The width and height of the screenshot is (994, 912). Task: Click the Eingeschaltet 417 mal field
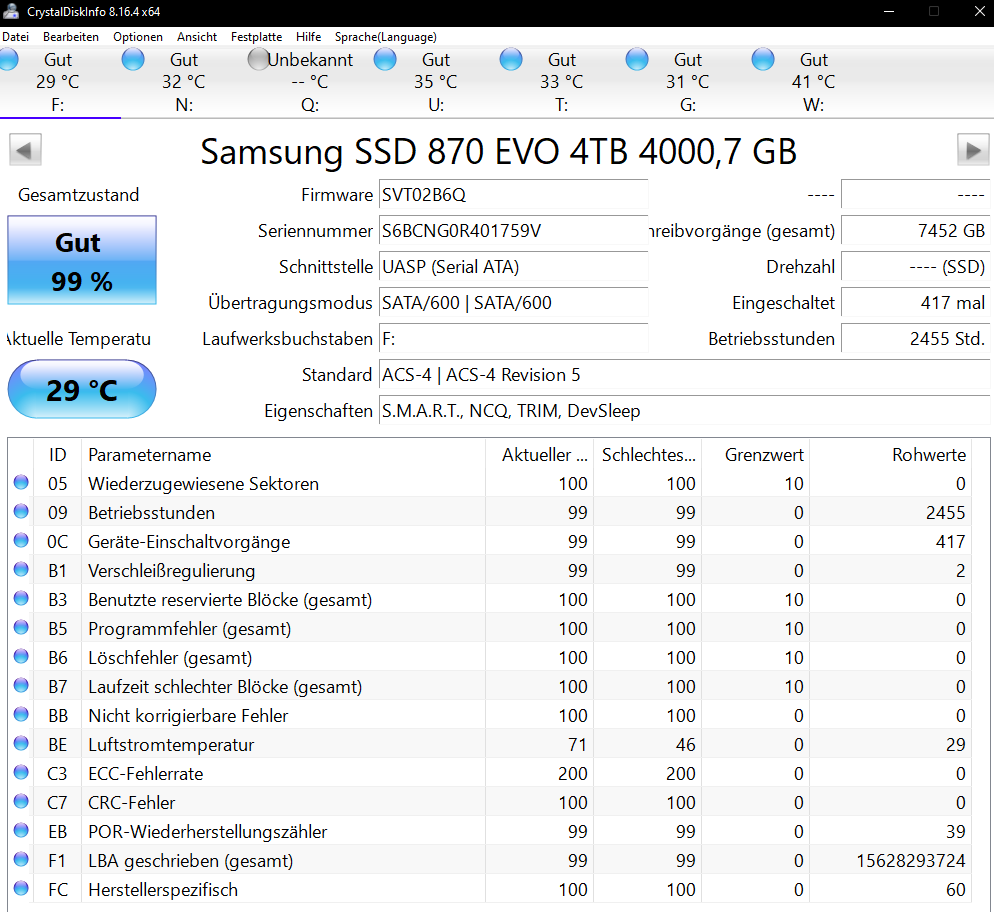[x=915, y=303]
